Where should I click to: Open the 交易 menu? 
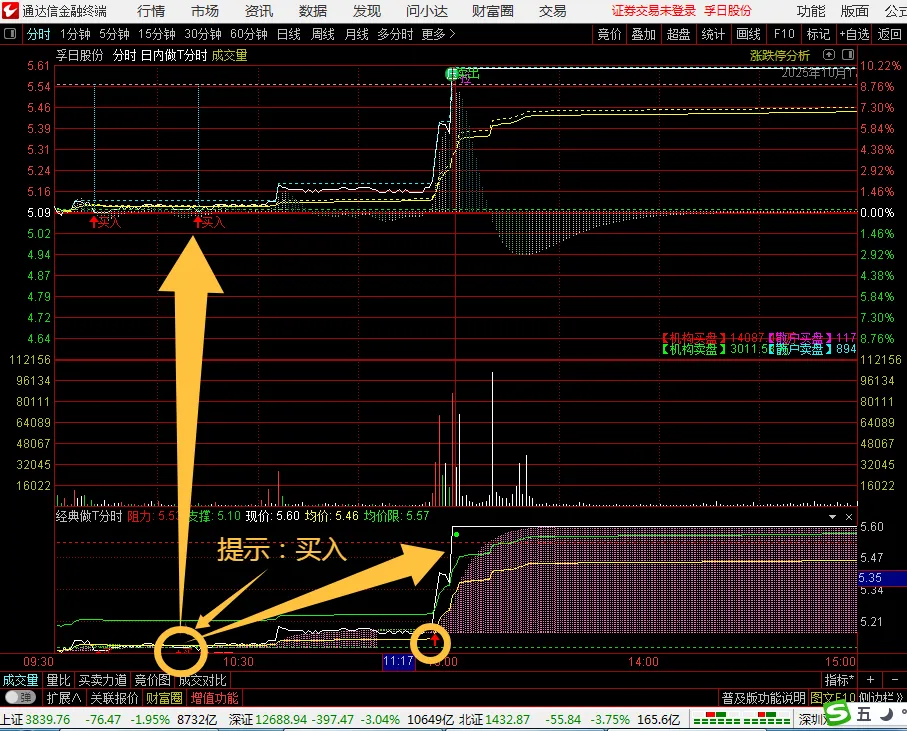click(552, 11)
